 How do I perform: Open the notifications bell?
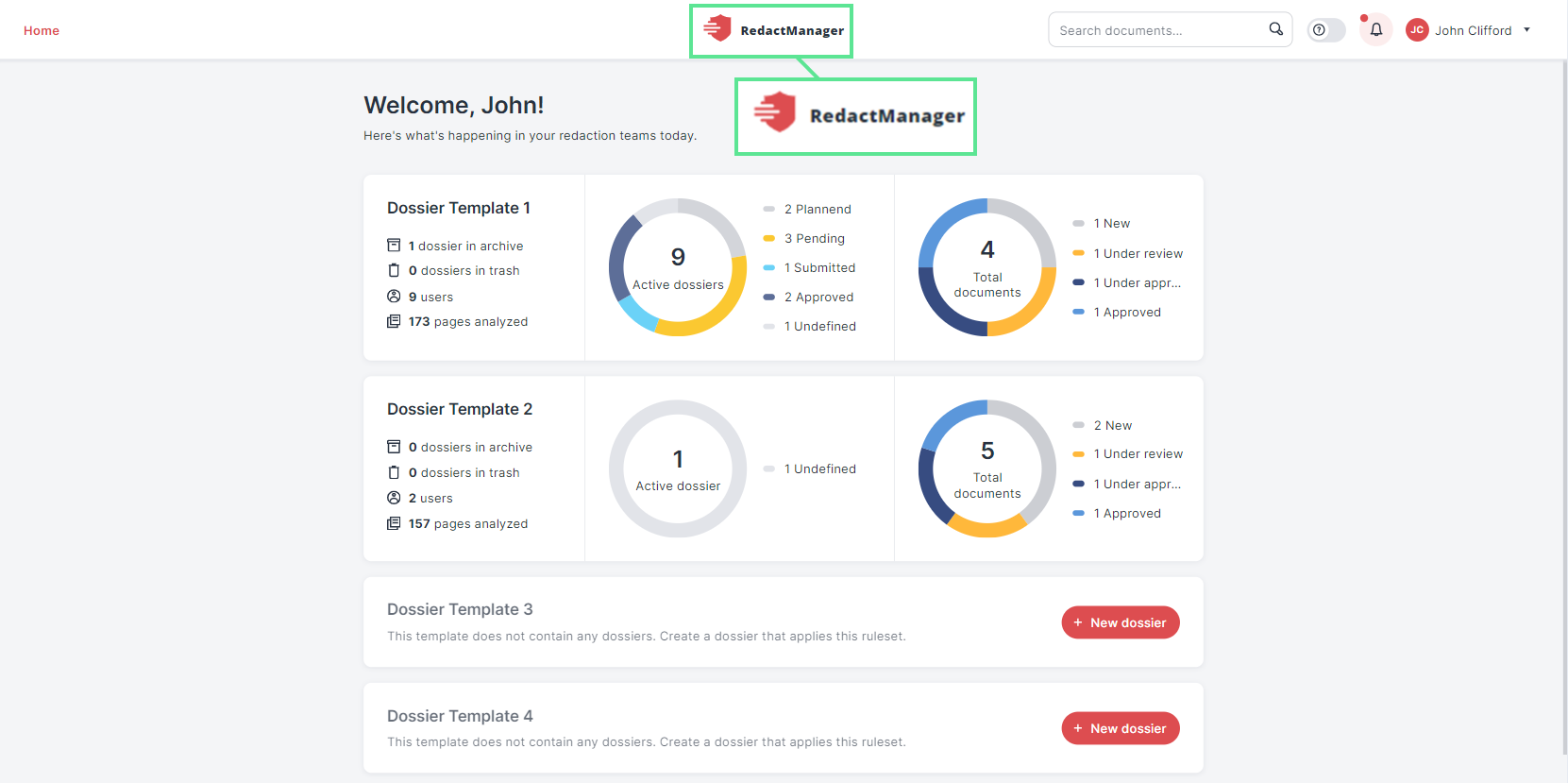point(1376,30)
